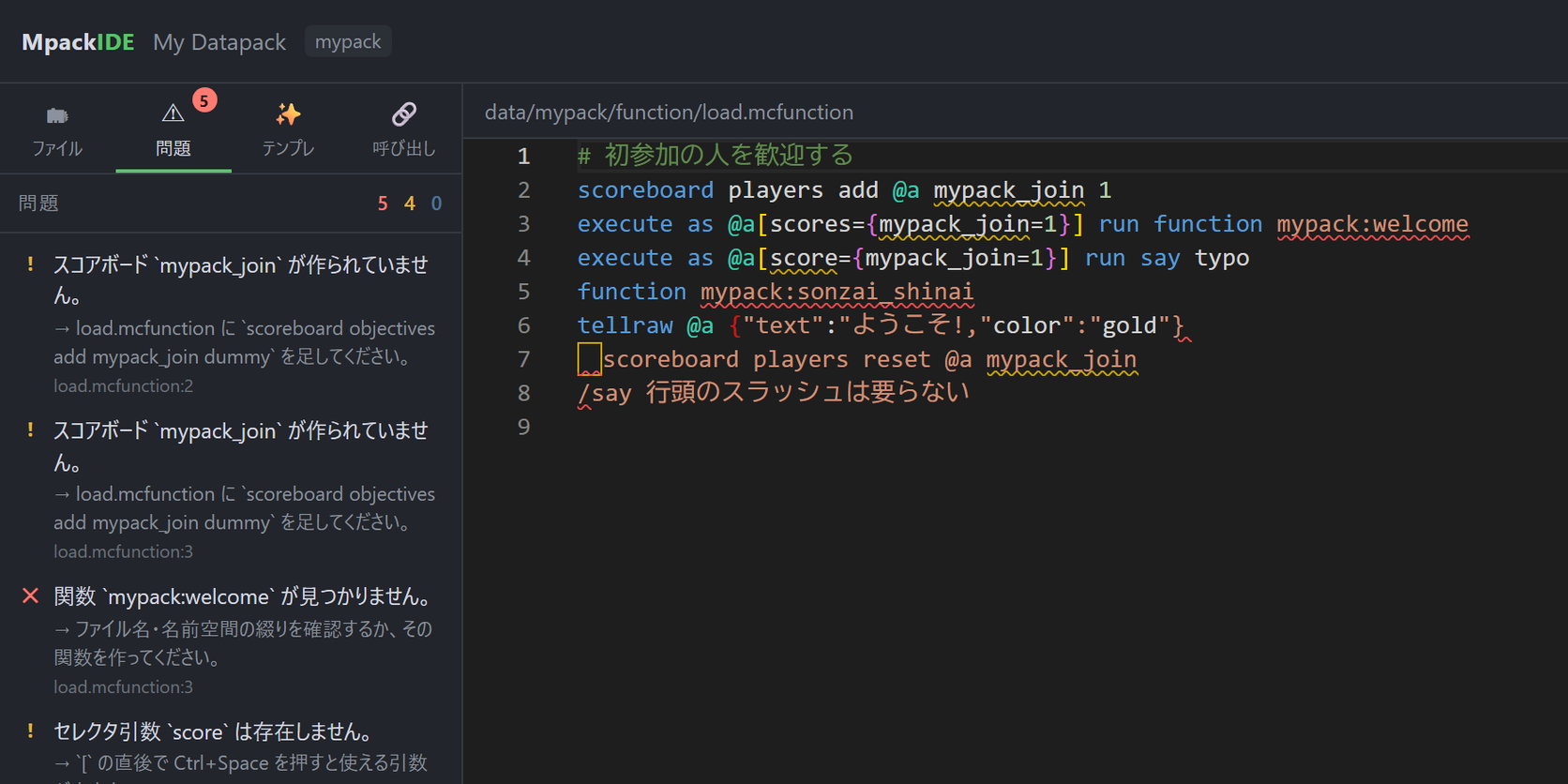Switch to the 問題 tab label
Image resolution: width=1568 pixels, height=784 pixels.
(173, 148)
